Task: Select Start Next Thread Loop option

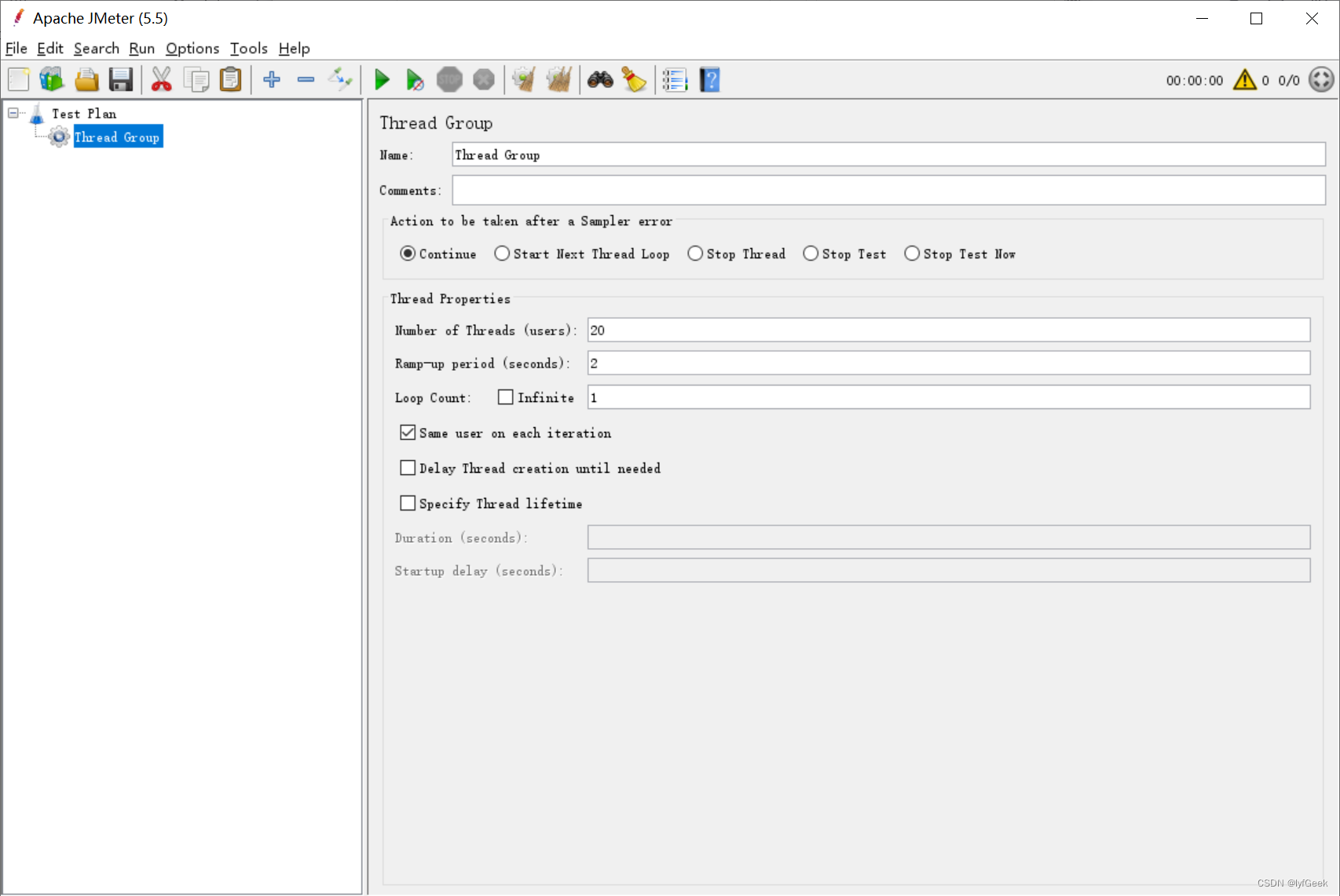Action: pos(502,254)
